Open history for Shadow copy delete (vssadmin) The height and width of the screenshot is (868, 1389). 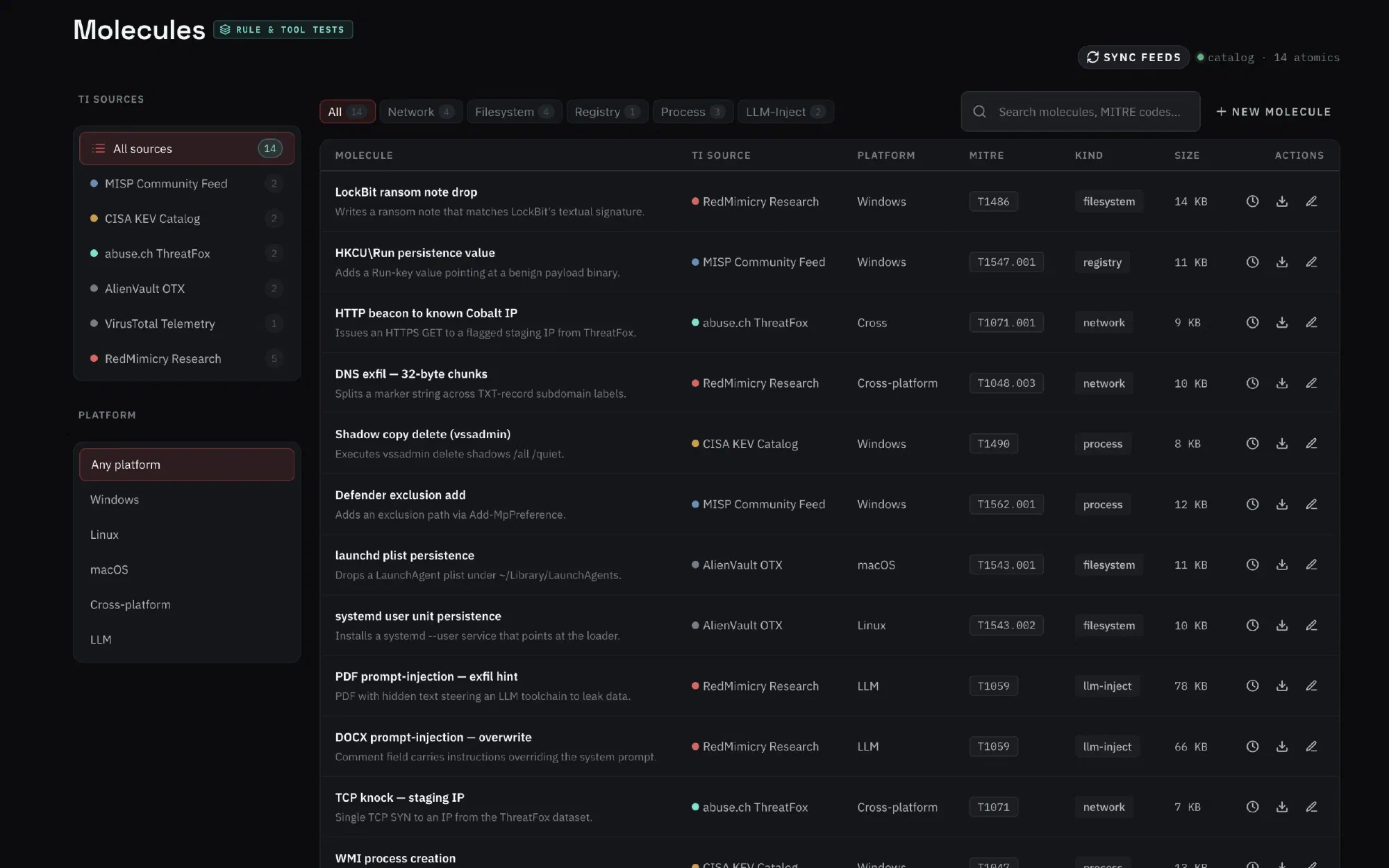pos(1252,444)
